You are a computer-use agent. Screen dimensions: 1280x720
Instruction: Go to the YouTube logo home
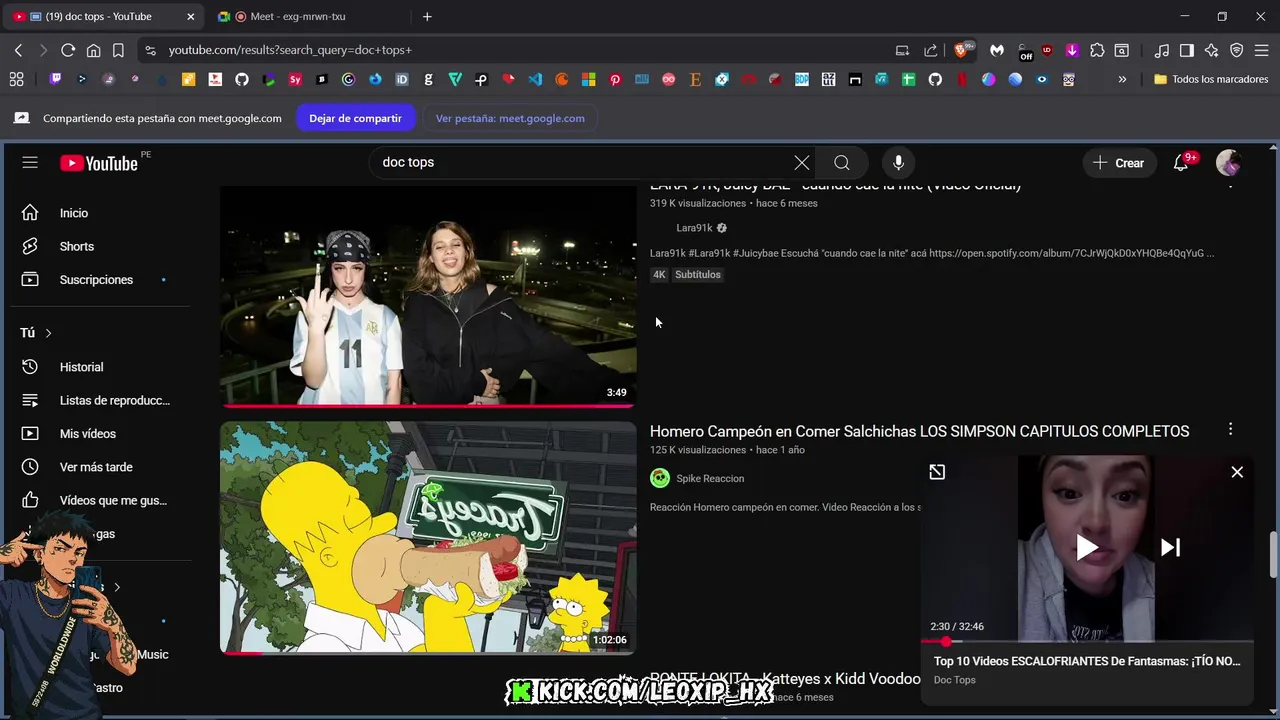(98, 163)
